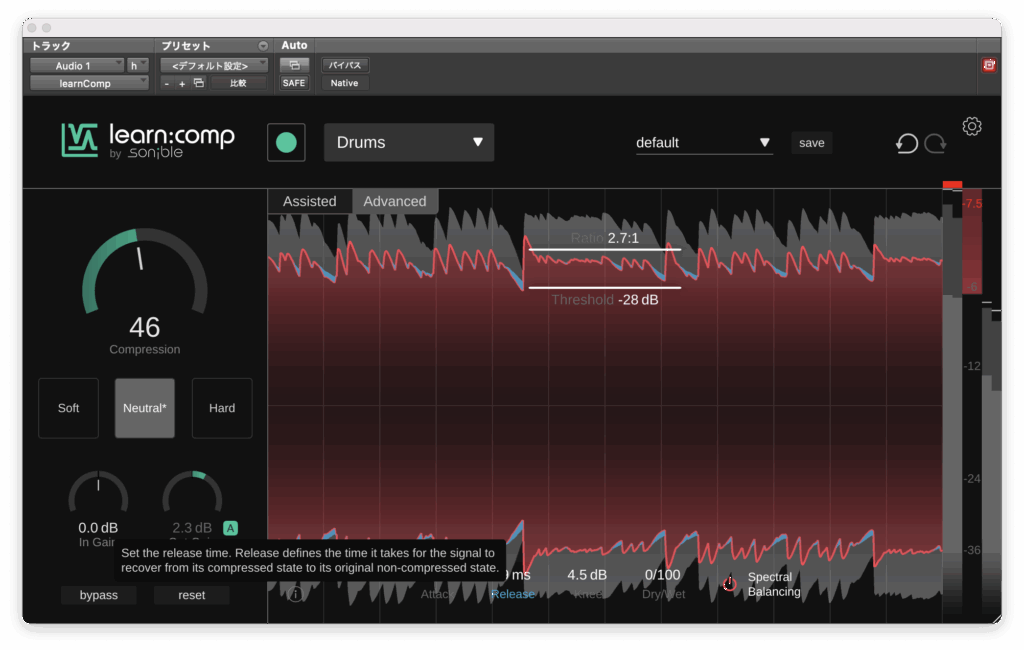Toggle the Spectral Balancing power icon
This screenshot has width=1024, height=650.
[x=729, y=583]
